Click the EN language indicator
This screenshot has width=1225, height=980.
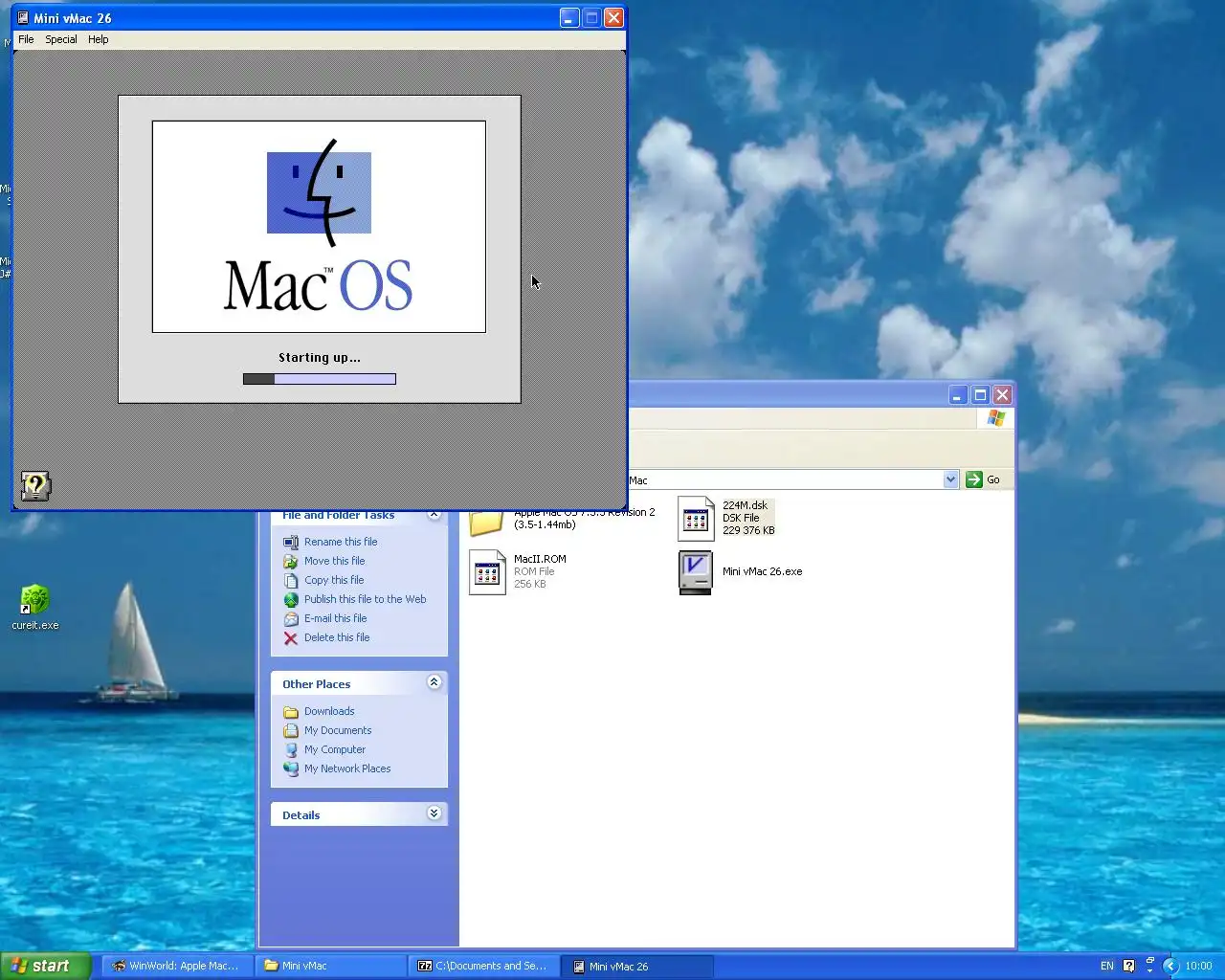pyautogui.click(x=1106, y=967)
